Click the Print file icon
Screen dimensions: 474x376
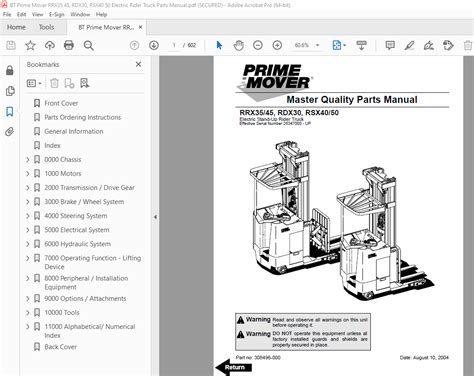coord(69,45)
